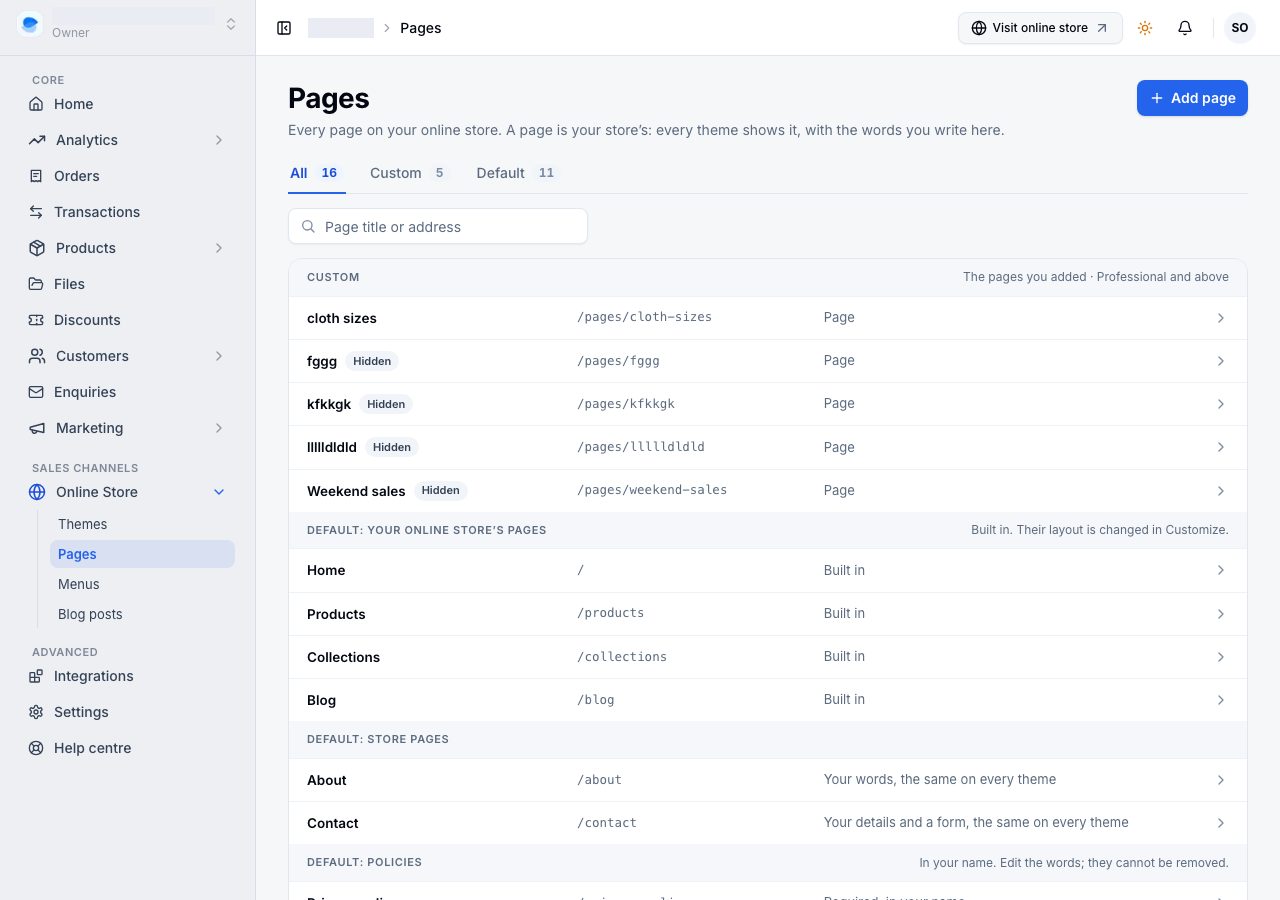This screenshot has height=900, width=1280.
Task: Open the Transactions menu item
Action: (127, 212)
